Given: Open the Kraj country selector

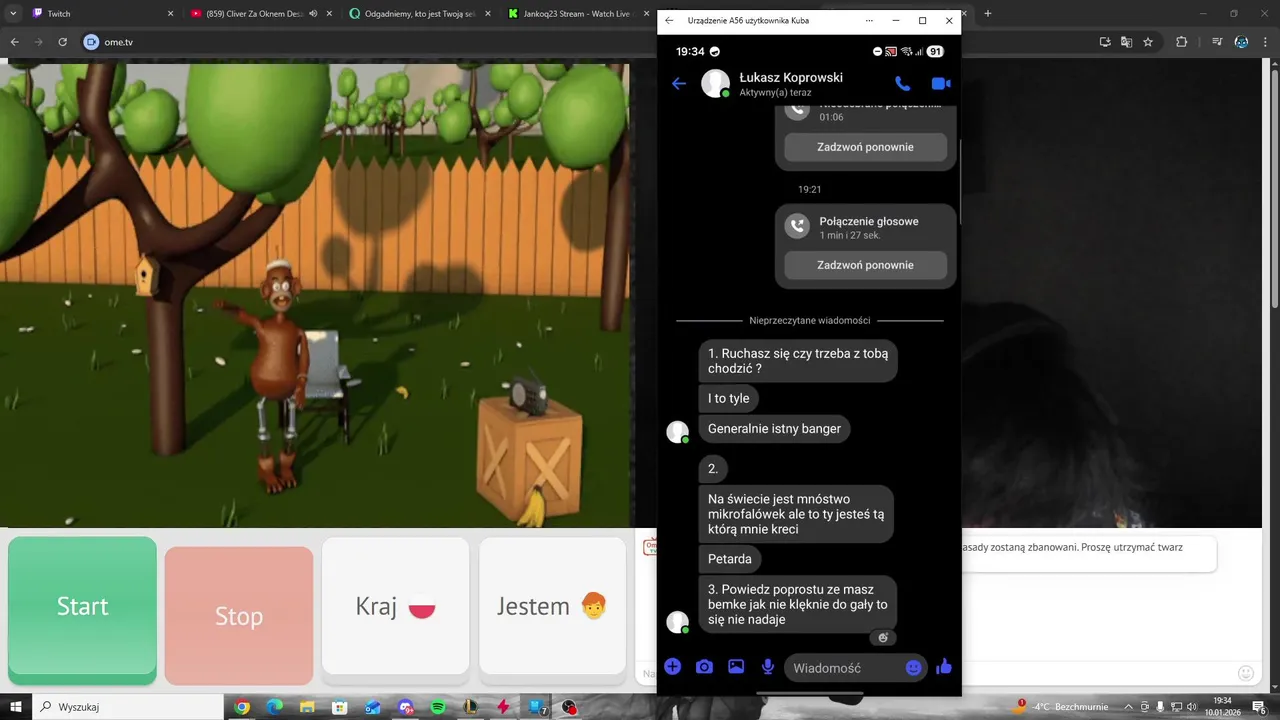Looking at the screenshot, I should [395, 606].
